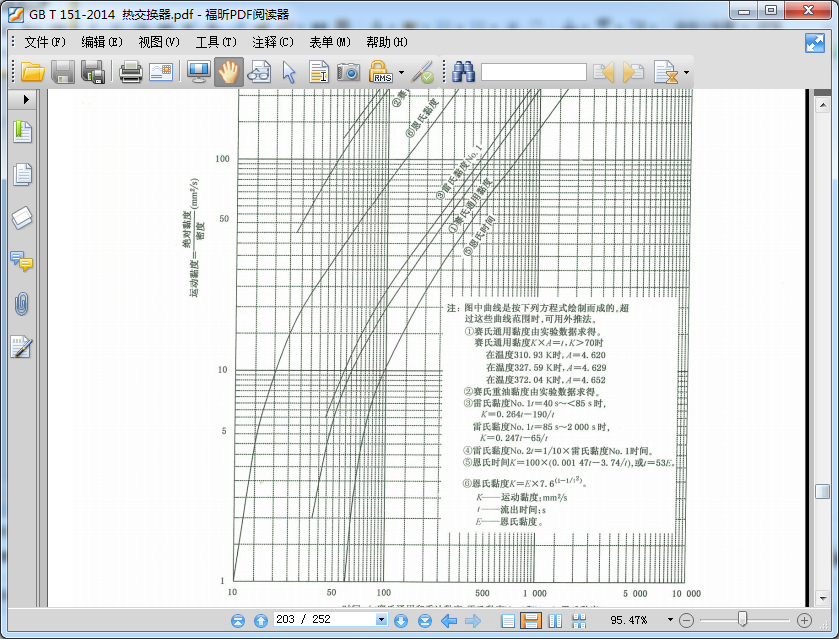Select the text selection tool
Screen dimensions: 839x639
pyautogui.click(x=319, y=72)
